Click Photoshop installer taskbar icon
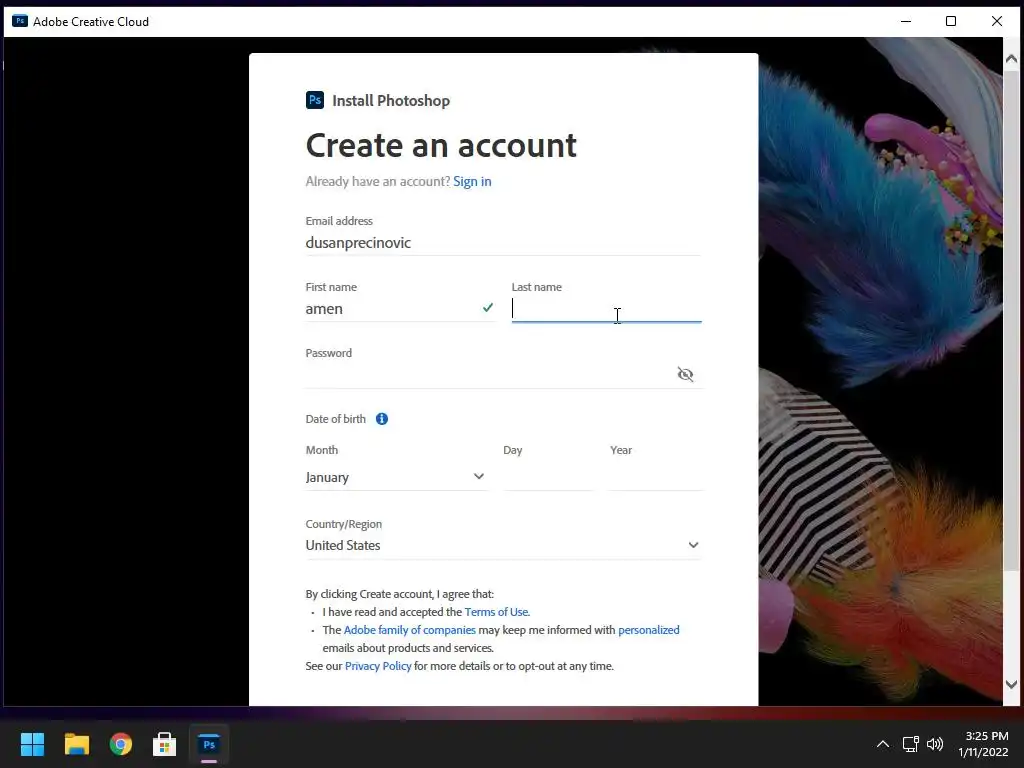This screenshot has width=1024, height=768. click(209, 744)
